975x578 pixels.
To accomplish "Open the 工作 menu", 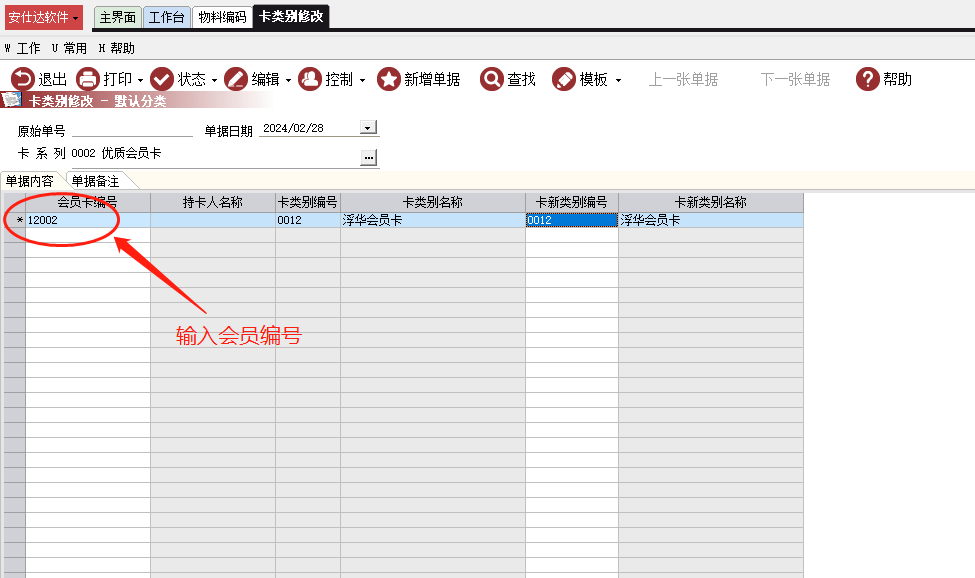I will tap(22, 48).
